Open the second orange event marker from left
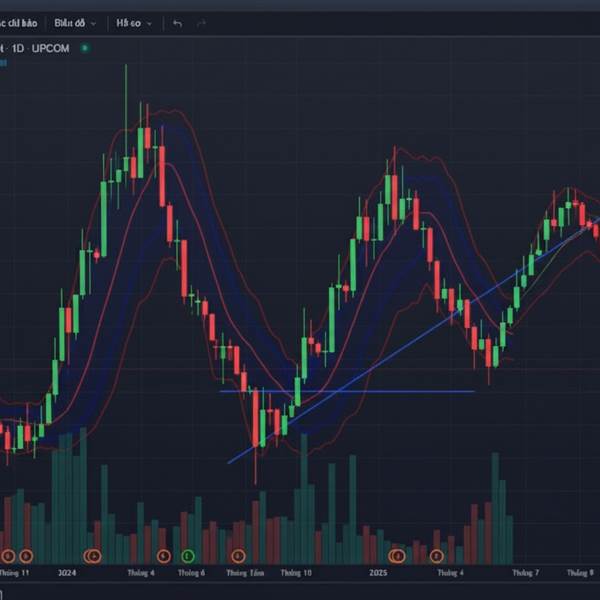 click(26, 556)
